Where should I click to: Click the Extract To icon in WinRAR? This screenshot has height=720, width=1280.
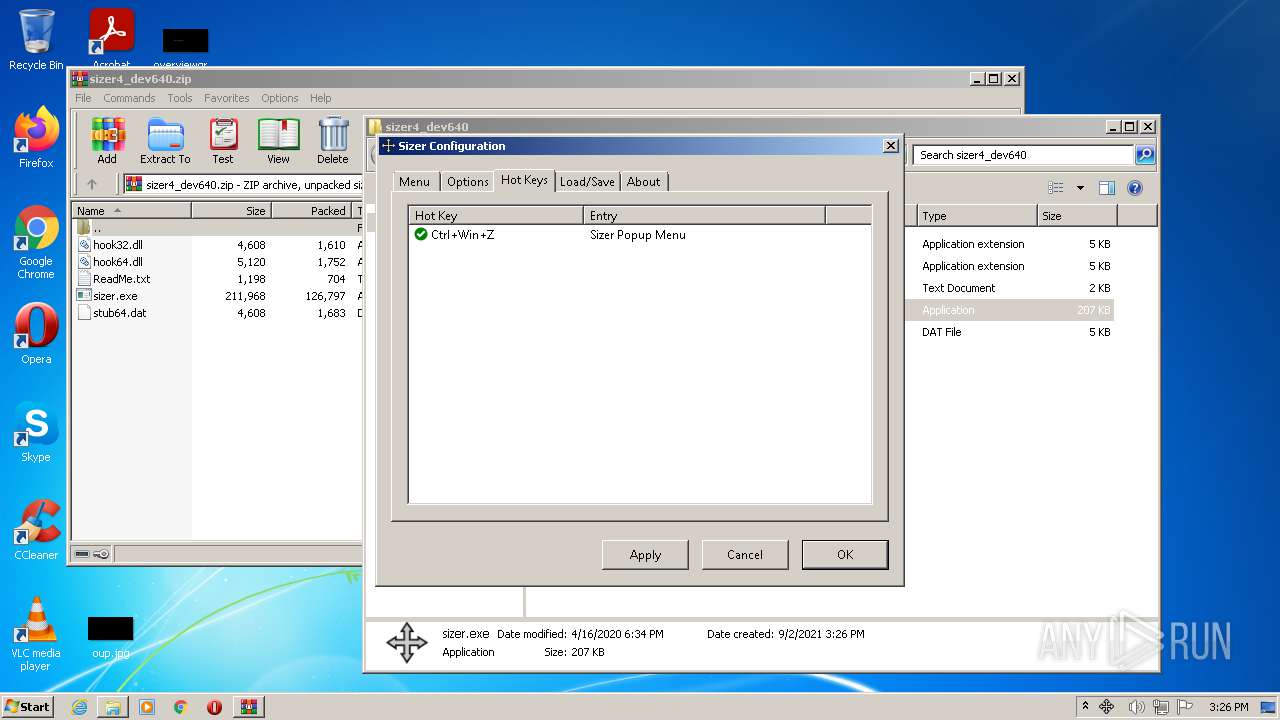(165, 141)
